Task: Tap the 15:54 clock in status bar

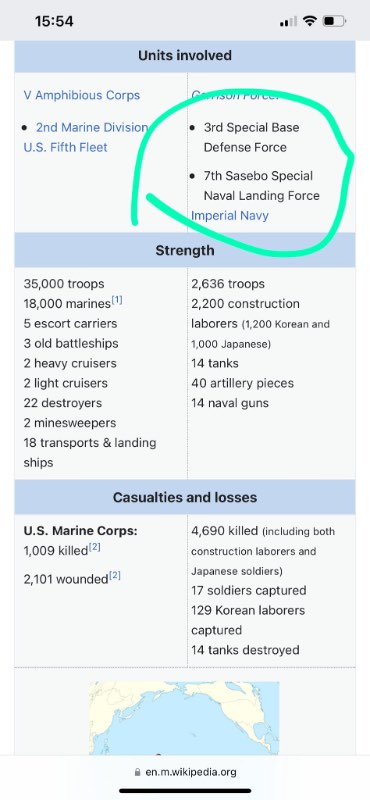Action: [x=54, y=21]
